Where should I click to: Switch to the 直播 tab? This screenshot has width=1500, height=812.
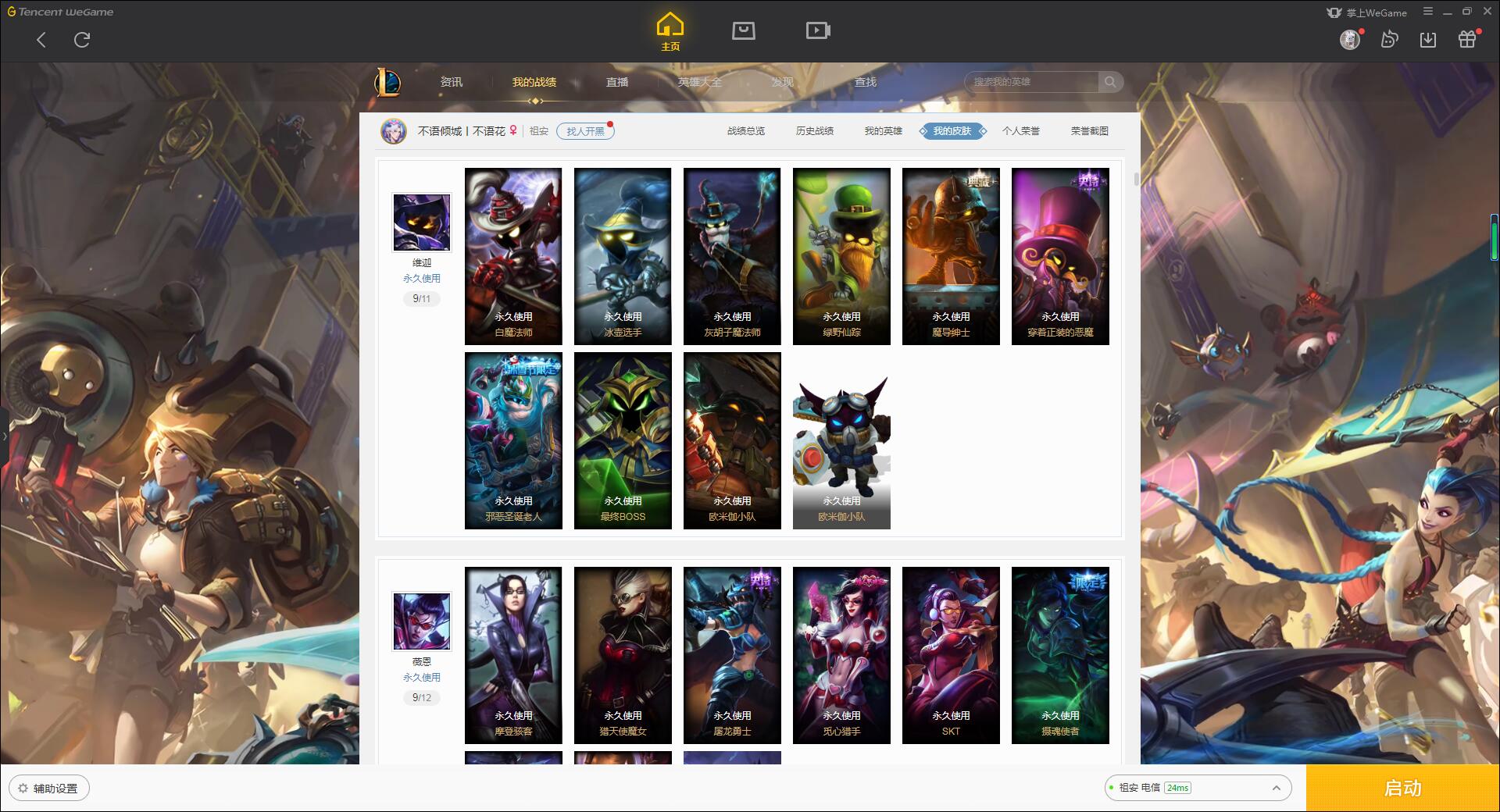coord(617,82)
